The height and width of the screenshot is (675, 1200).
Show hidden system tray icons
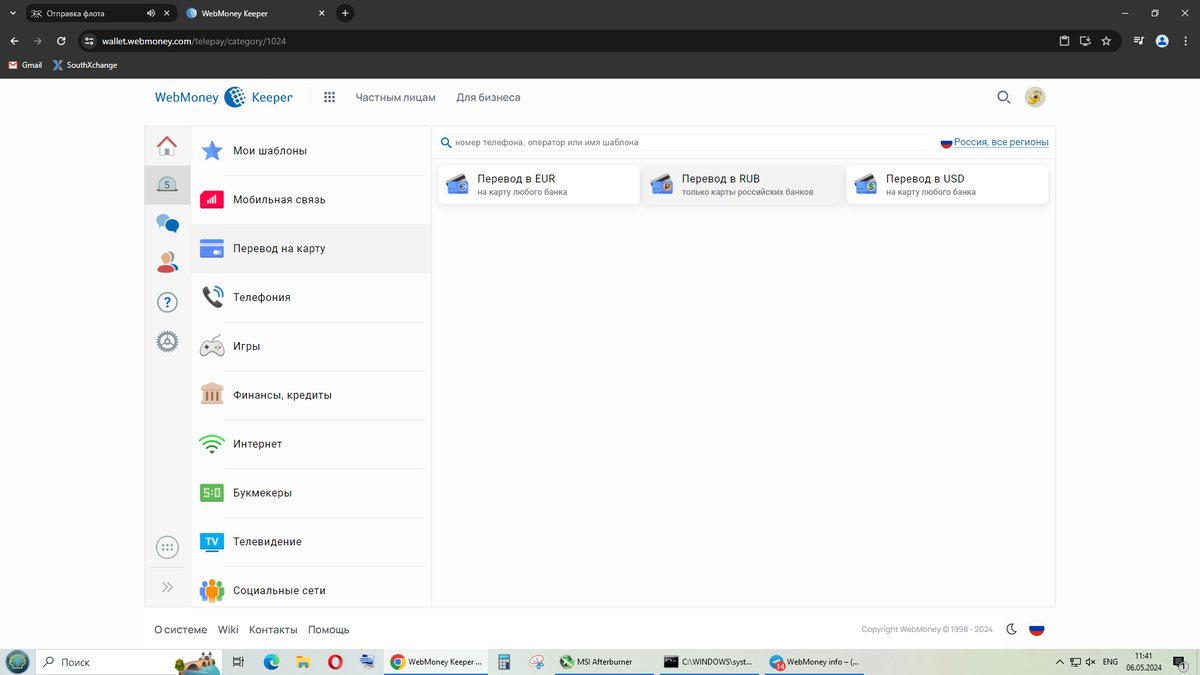pos(1060,662)
